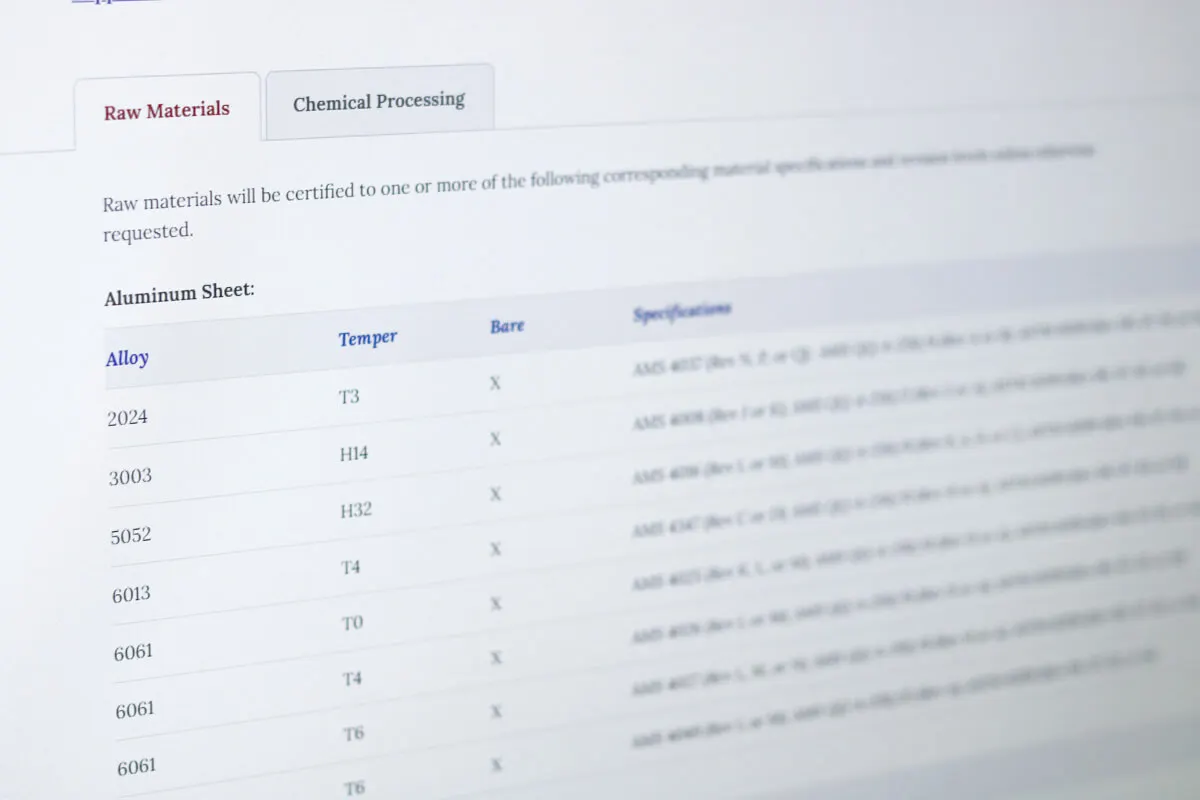Click the H32 temper cell
The width and height of the screenshot is (1200, 800).
(356, 511)
